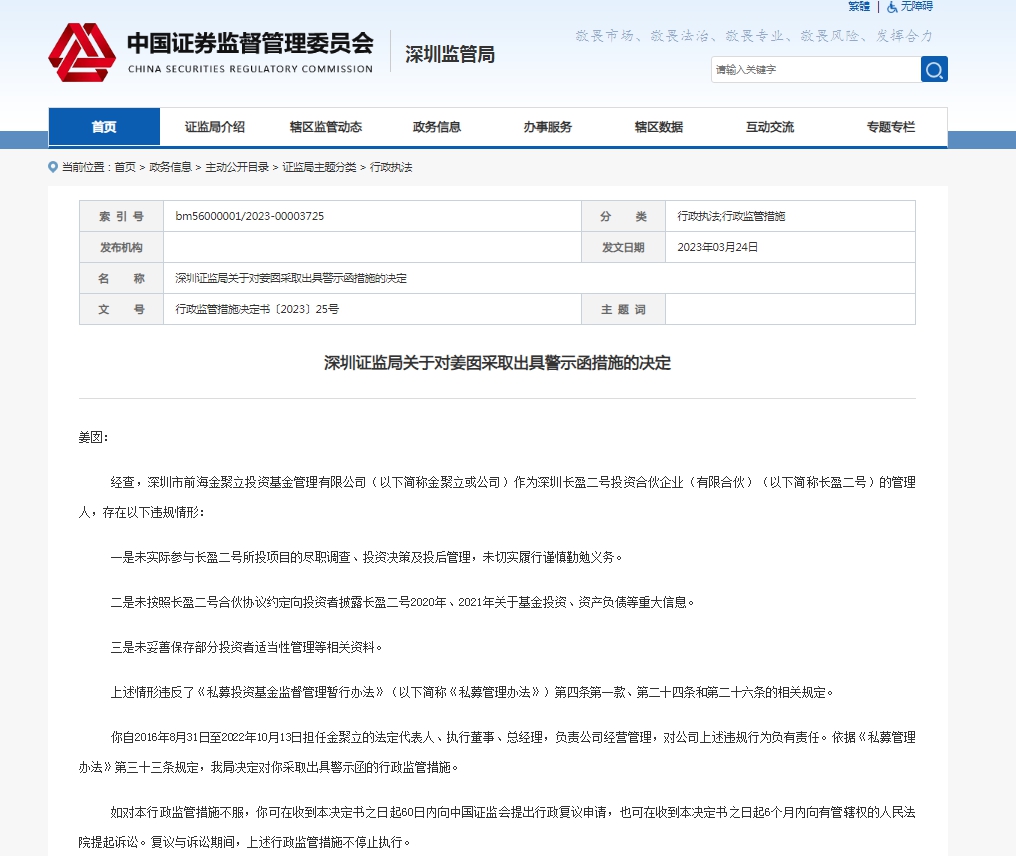This screenshot has width=1016, height=856.
Task: Click the blue search magnifier icon
Action: (x=934, y=69)
